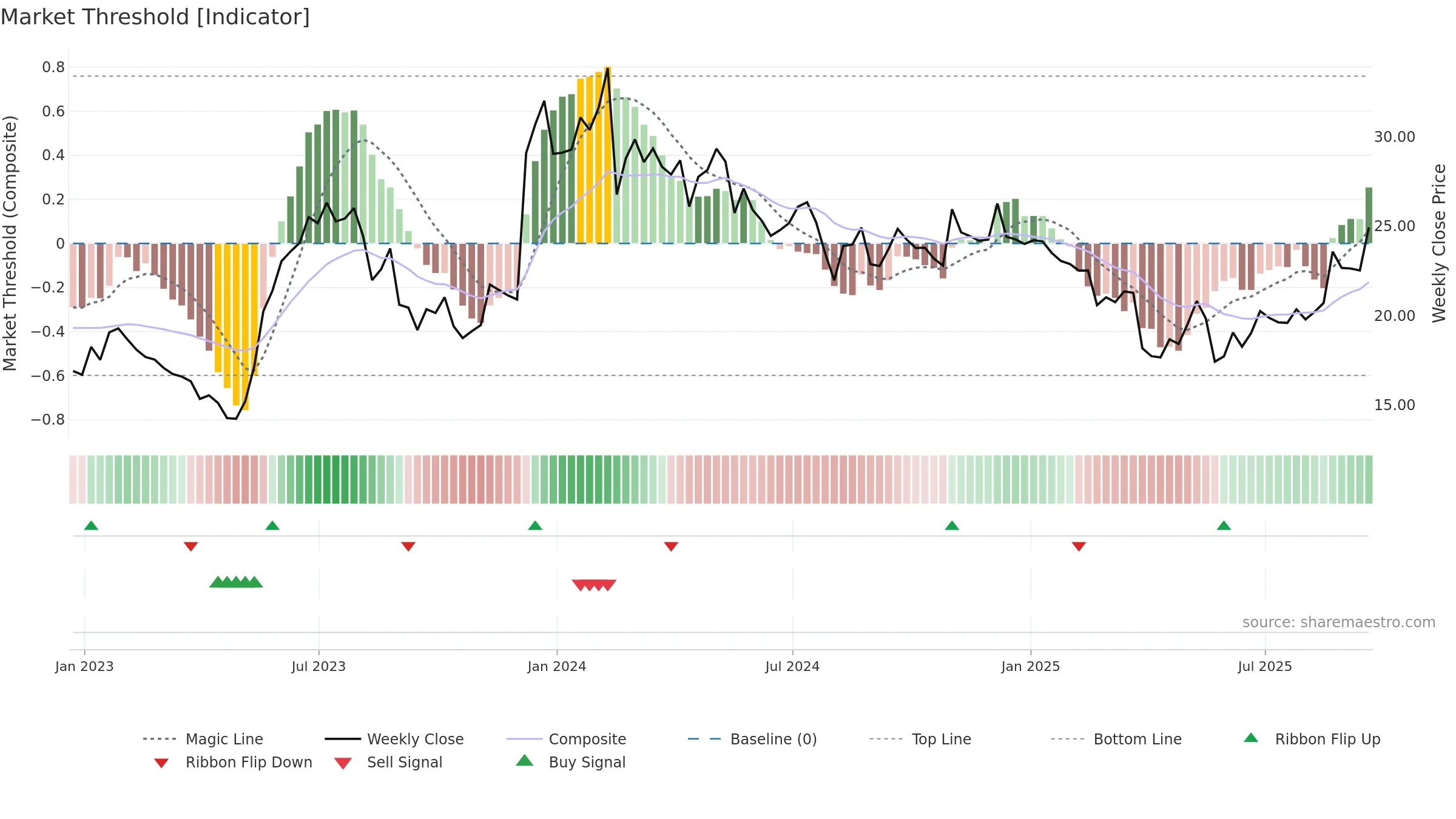Image resolution: width=1456 pixels, height=819 pixels.
Task: Click the red Sell Signal legend triangle
Action: pyautogui.click(x=343, y=763)
